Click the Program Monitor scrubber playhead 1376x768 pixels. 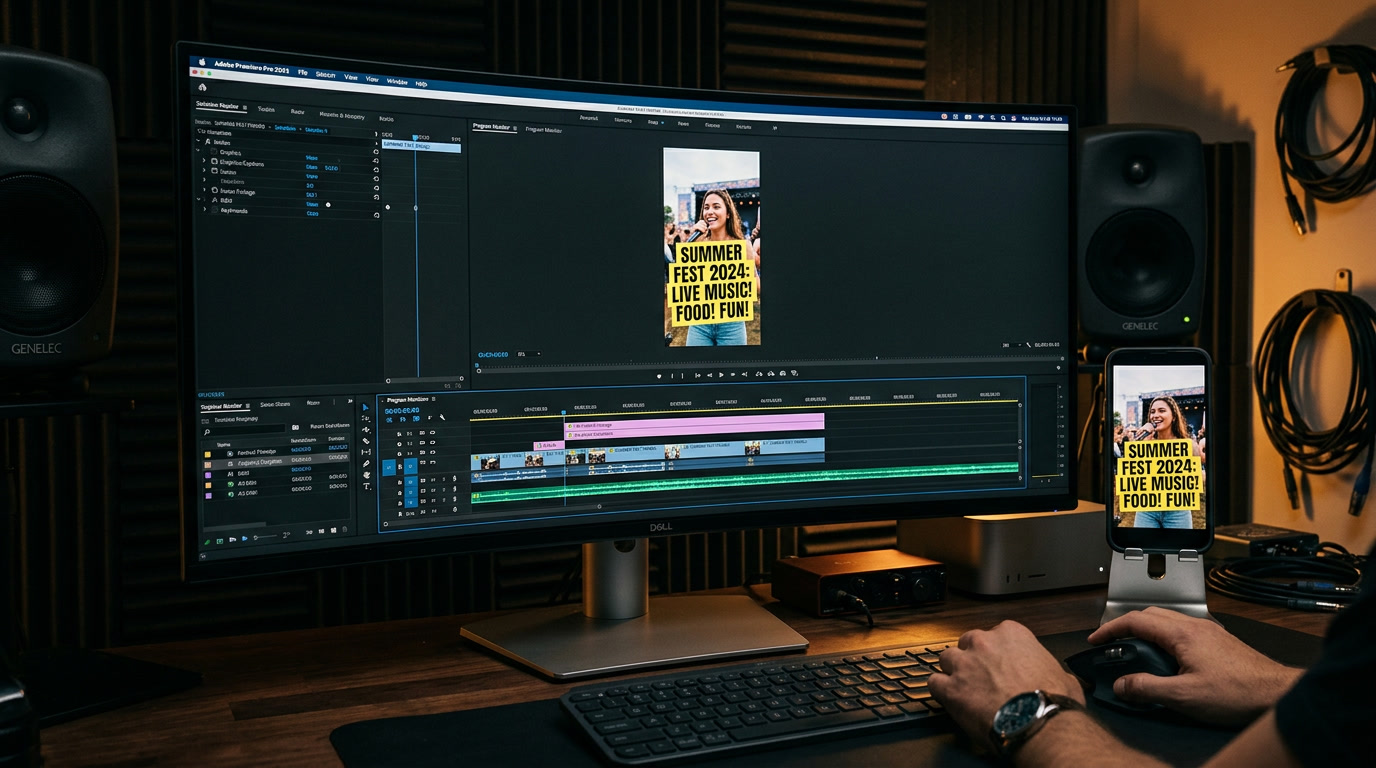pyautogui.click(x=477, y=366)
